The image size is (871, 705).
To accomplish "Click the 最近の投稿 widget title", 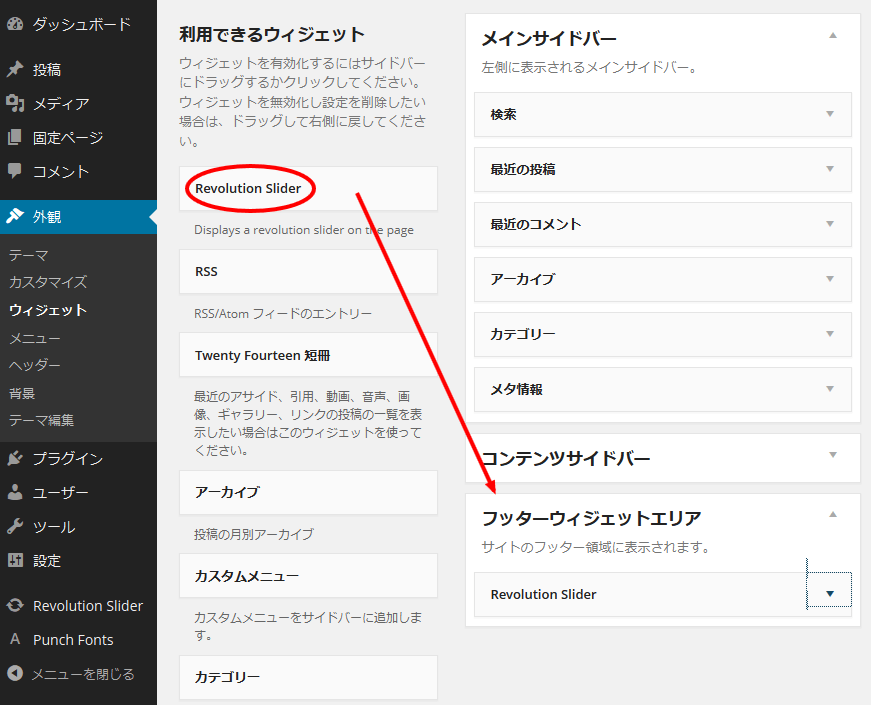I will (x=523, y=169).
